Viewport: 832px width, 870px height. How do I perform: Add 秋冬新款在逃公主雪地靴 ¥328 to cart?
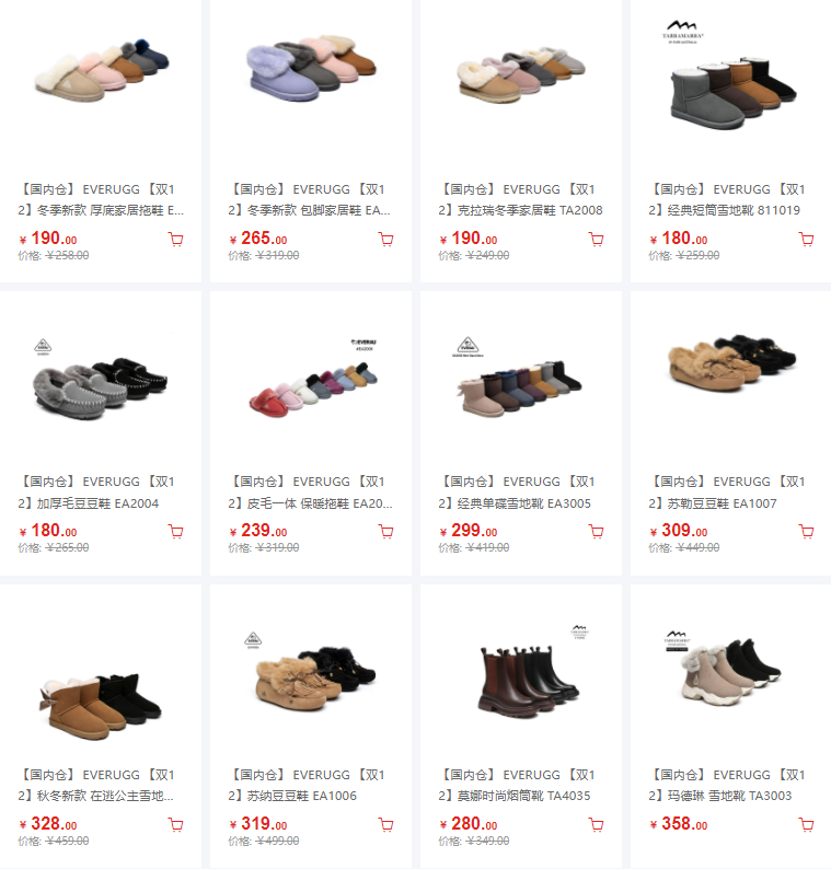coord(176,825)
